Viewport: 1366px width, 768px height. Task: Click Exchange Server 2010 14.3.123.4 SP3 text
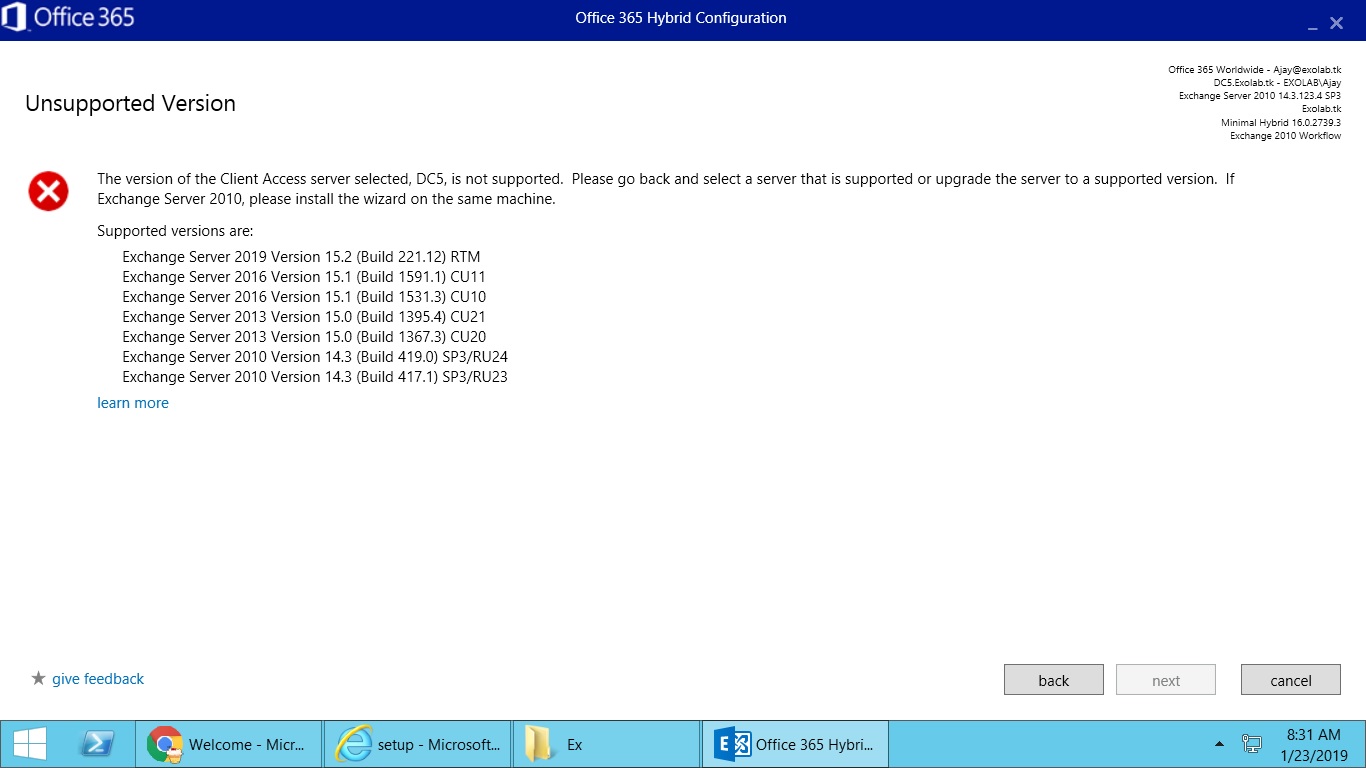pyautogui.click(x=1260, y=96)
